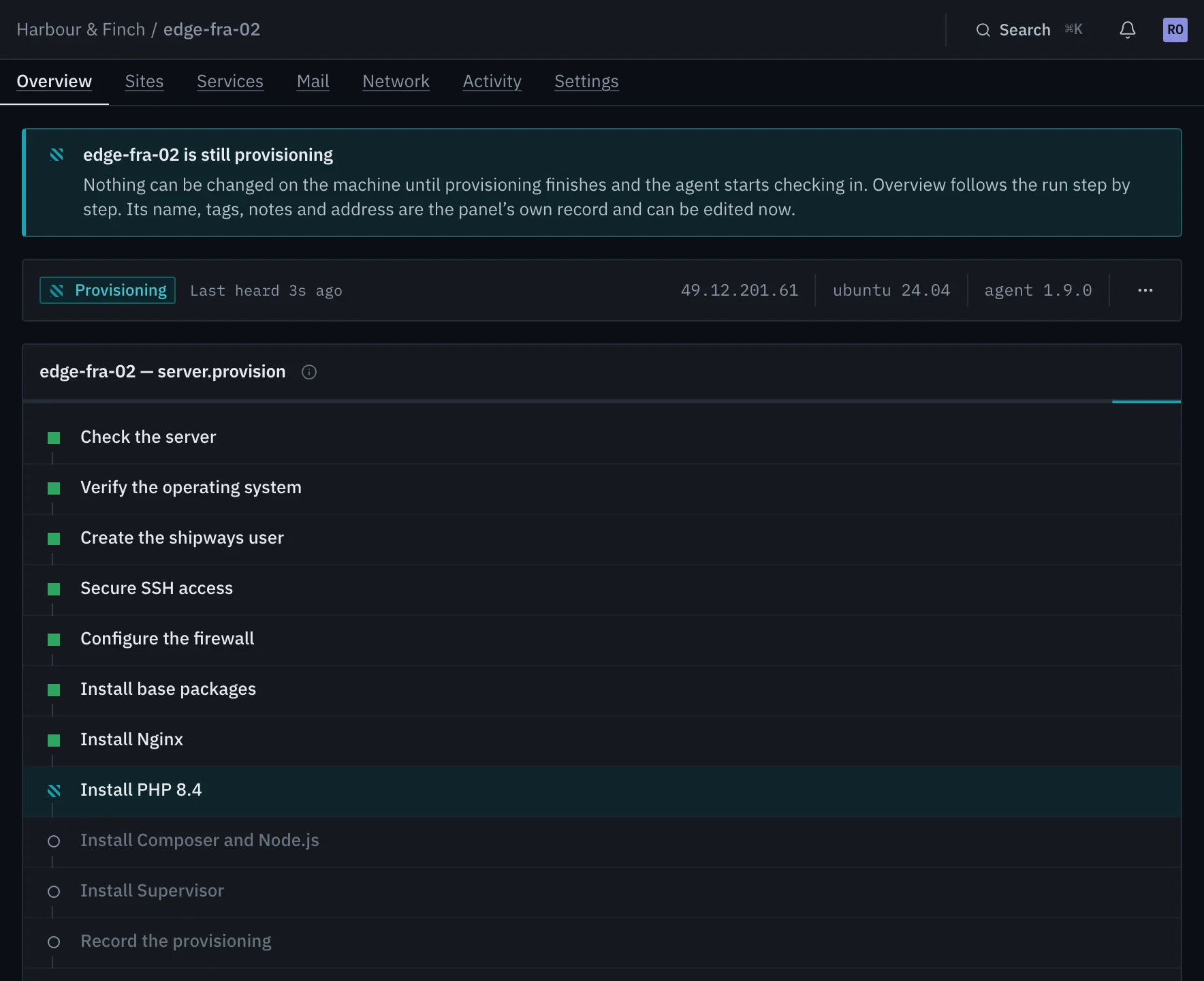
Task: Select the Configure the firewall step row
Action: [602, 640]
